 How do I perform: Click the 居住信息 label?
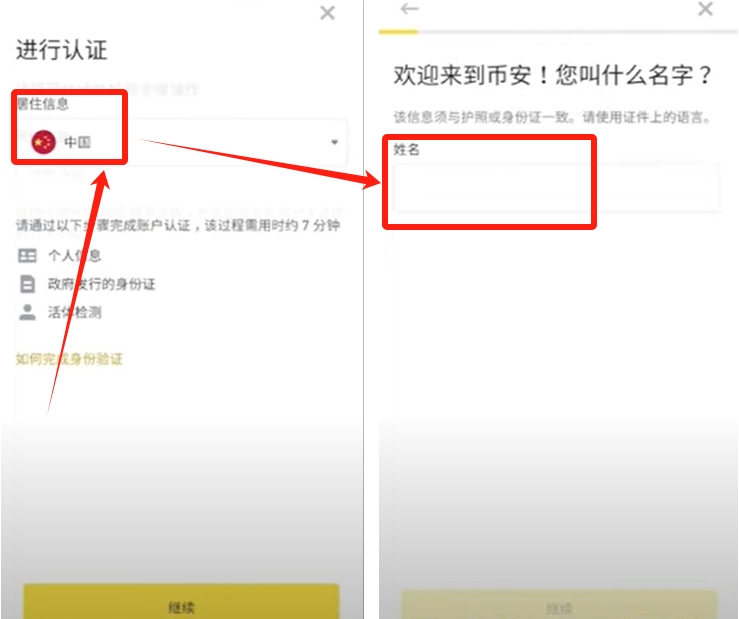42,104
